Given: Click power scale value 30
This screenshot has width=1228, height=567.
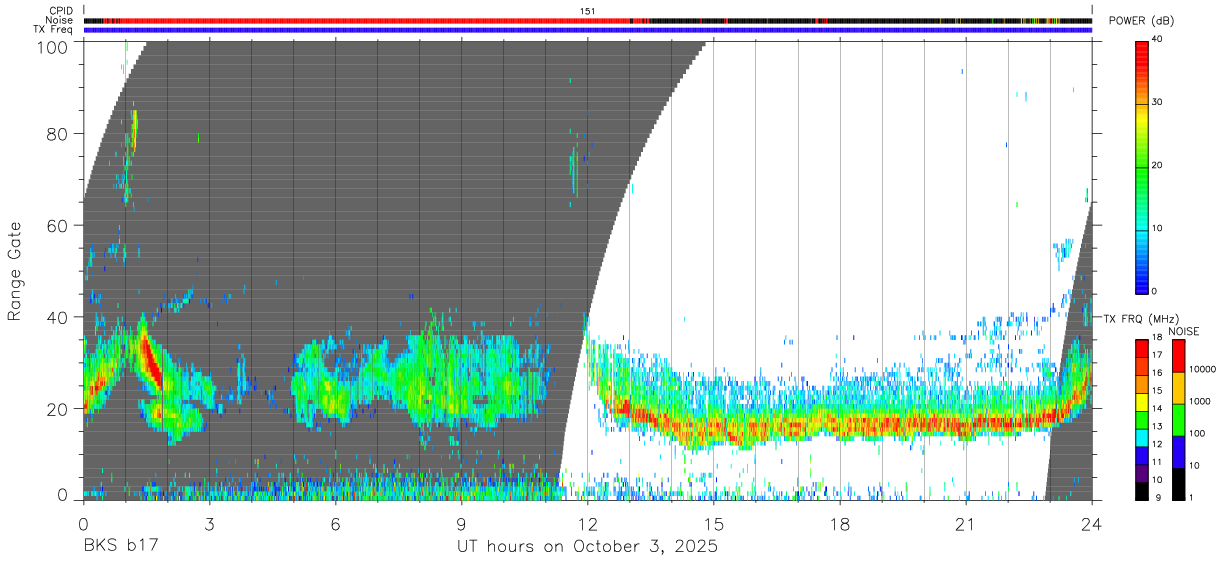Looking at the screenshot, I should pyautogui.click(x=1158, y=102).
